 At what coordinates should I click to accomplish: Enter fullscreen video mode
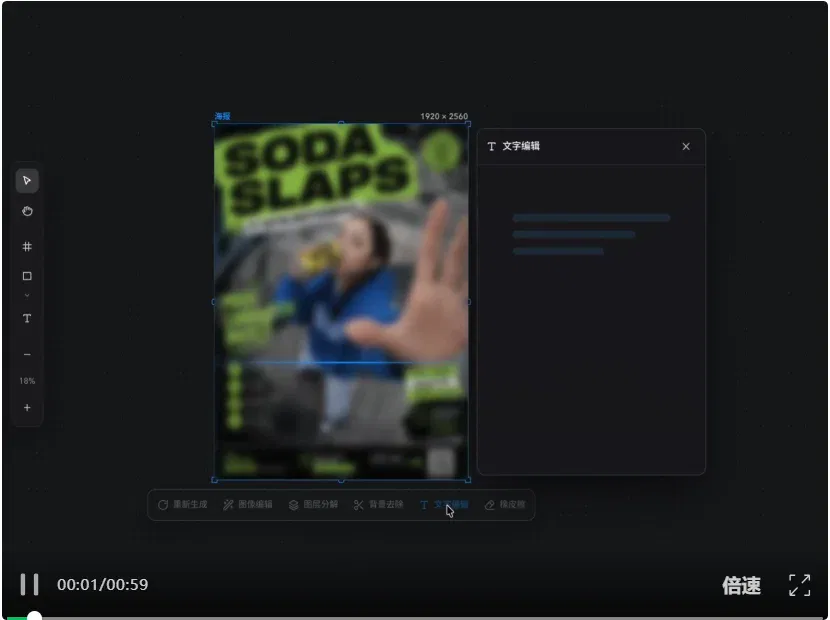(x=799, y=585)
